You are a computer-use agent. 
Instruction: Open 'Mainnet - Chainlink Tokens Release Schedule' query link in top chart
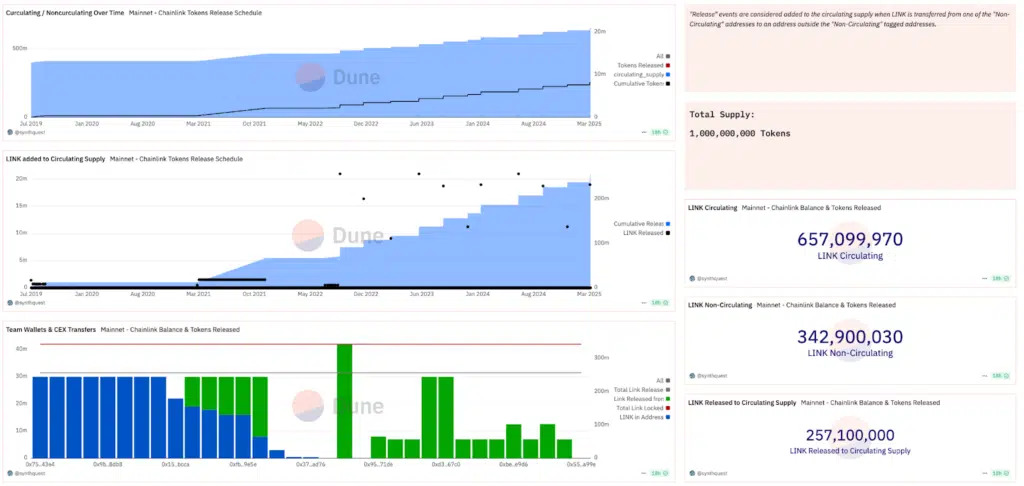coord(196,13)
